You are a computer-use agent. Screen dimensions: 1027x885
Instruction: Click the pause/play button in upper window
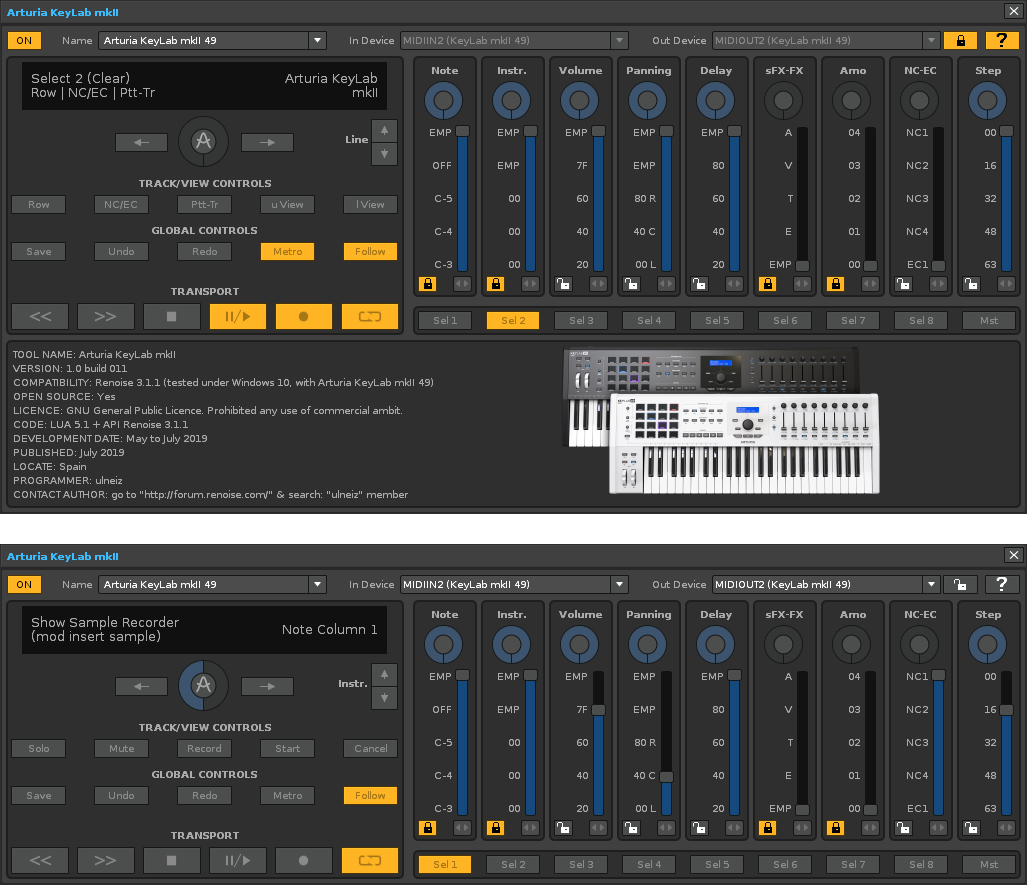[x=238, y=316]
